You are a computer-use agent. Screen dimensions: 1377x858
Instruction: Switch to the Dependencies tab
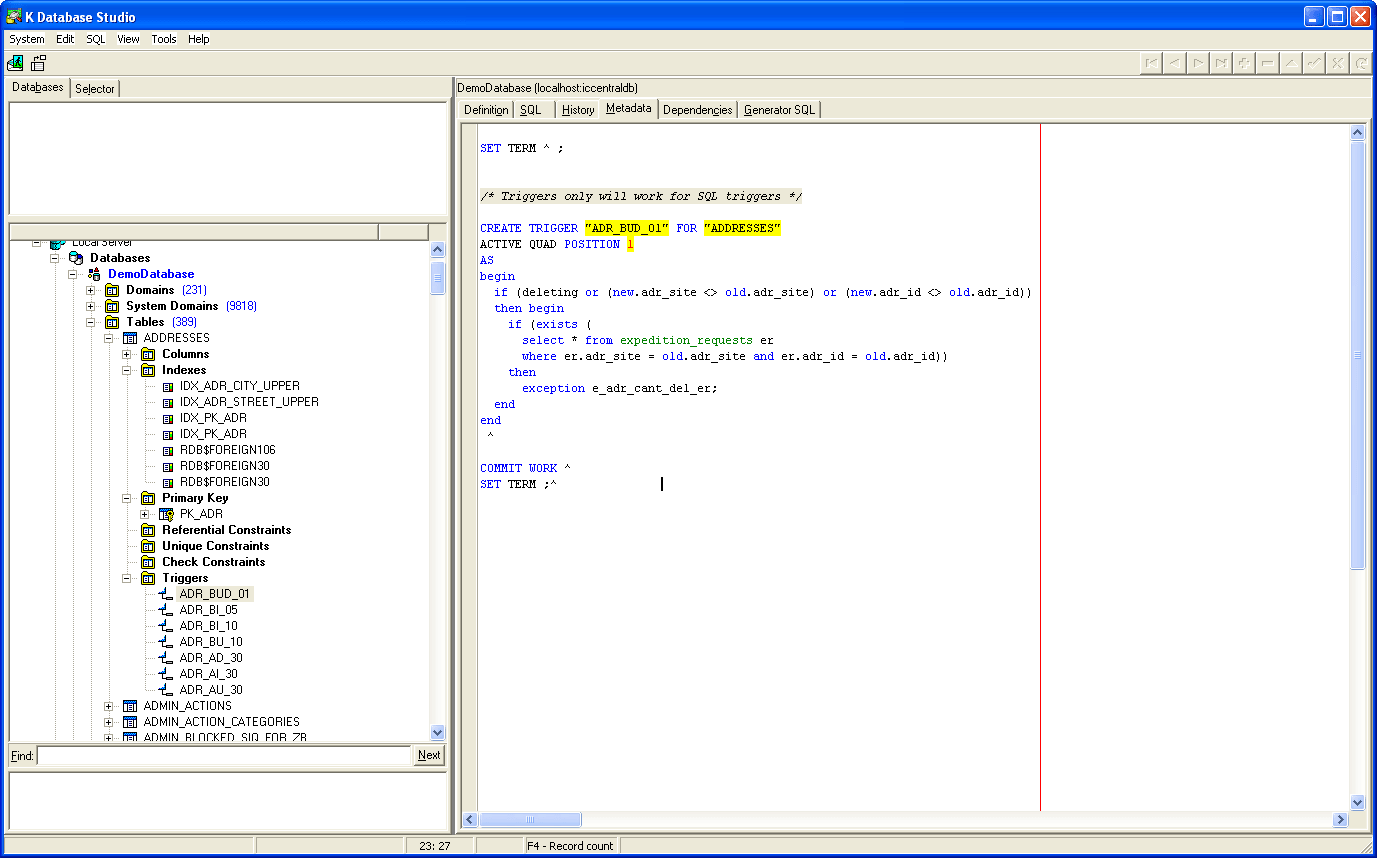(697, 110)
